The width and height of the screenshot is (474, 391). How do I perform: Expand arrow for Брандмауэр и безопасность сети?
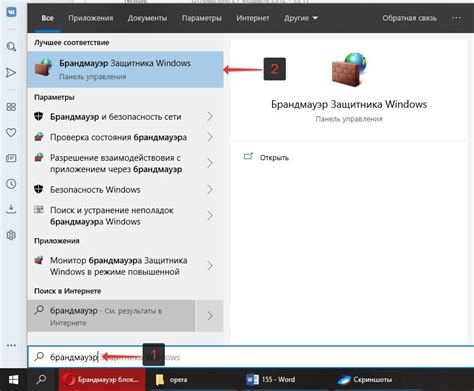pos(210,117)
